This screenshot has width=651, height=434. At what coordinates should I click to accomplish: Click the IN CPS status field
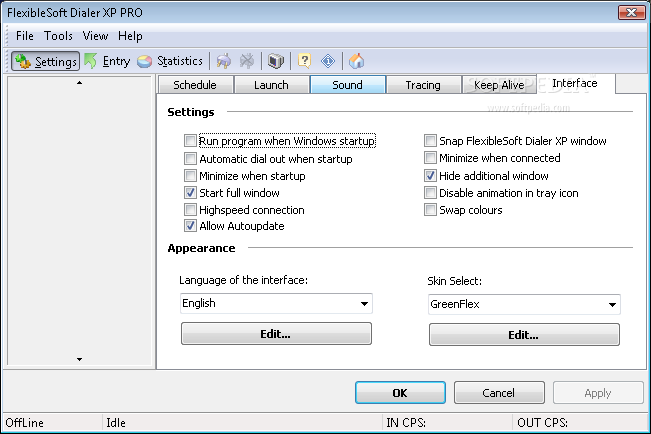click(x=406, y=423)
